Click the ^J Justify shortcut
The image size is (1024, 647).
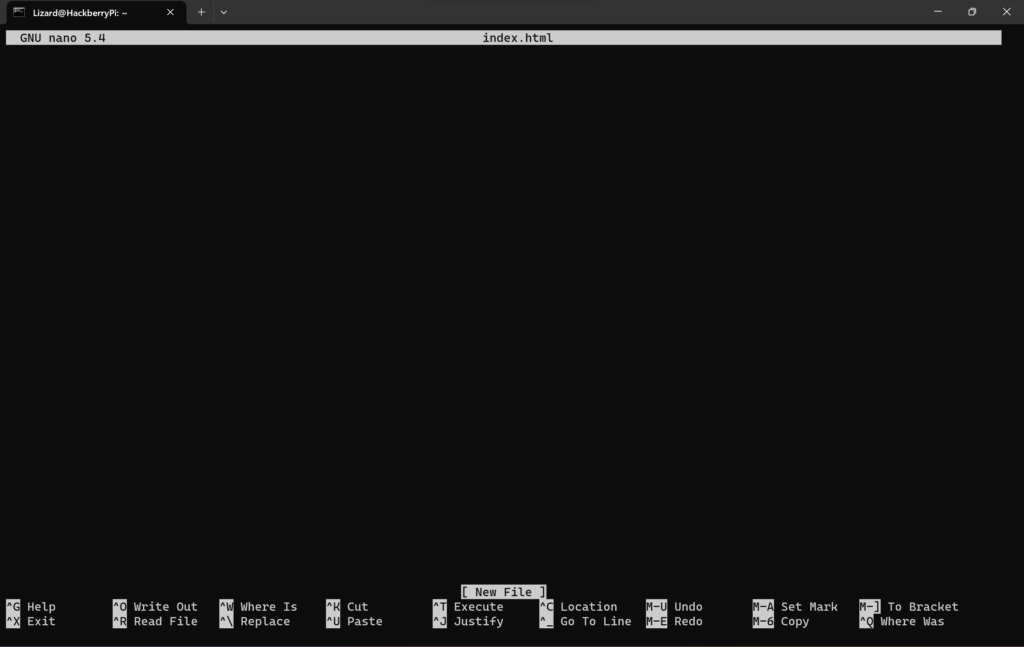point(468,622)
